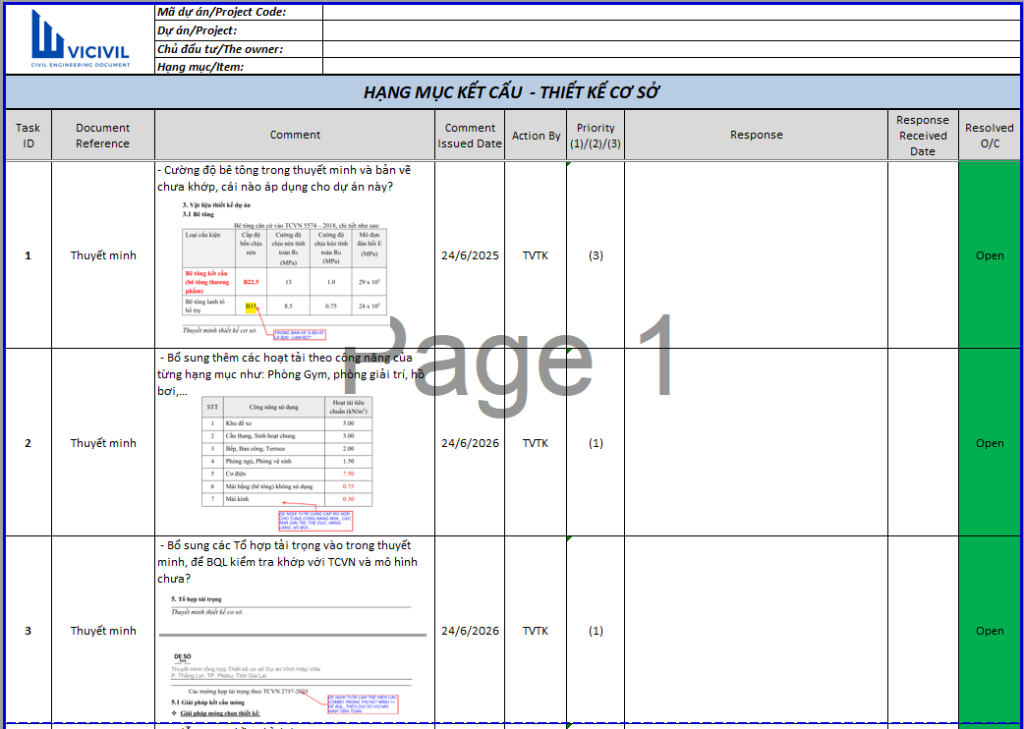Select the Resolved O/C header cell
1024x729 pixels.
[x=989, y=135]
